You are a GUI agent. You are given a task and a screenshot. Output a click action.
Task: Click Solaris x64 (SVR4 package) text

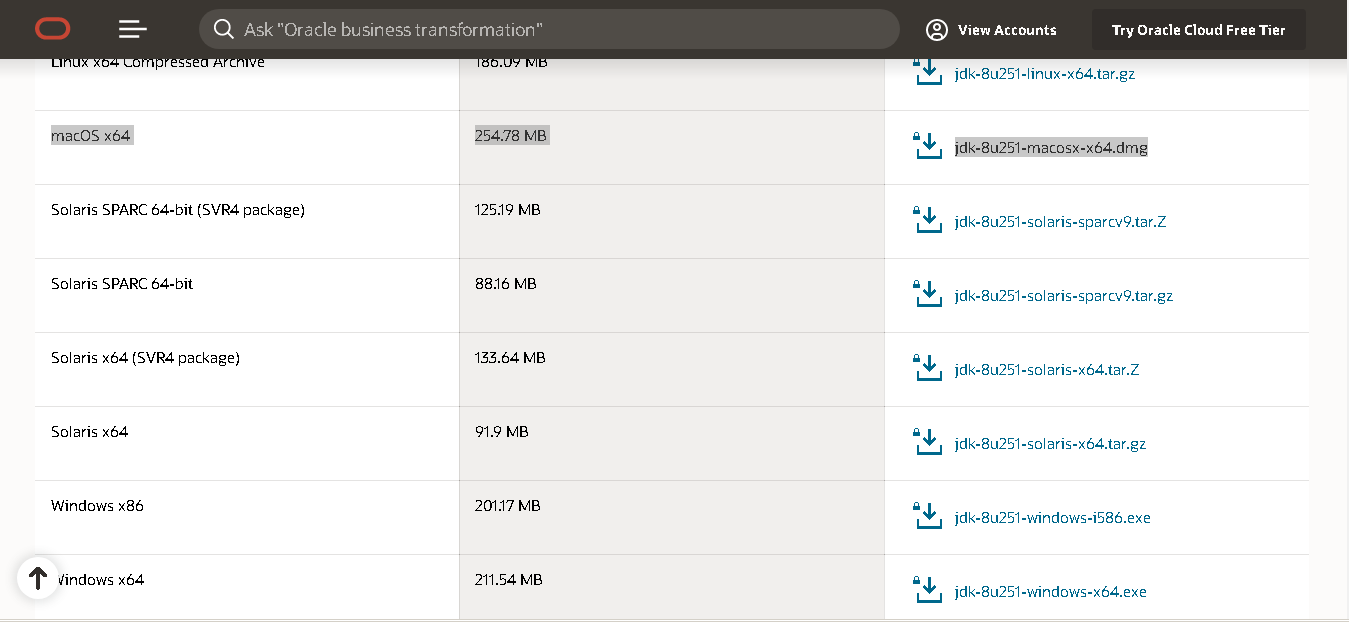pyautogui.click(x=145, y=358)
